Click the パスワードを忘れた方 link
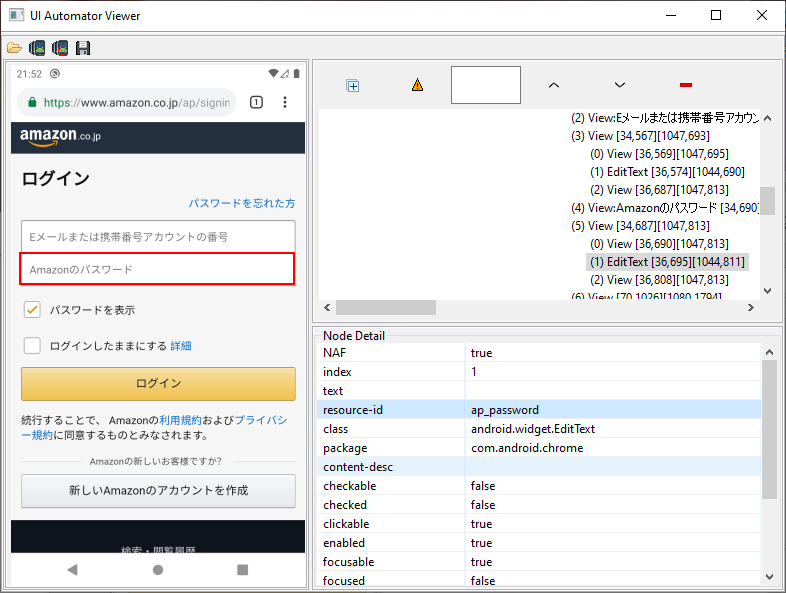 pos(242,203)
